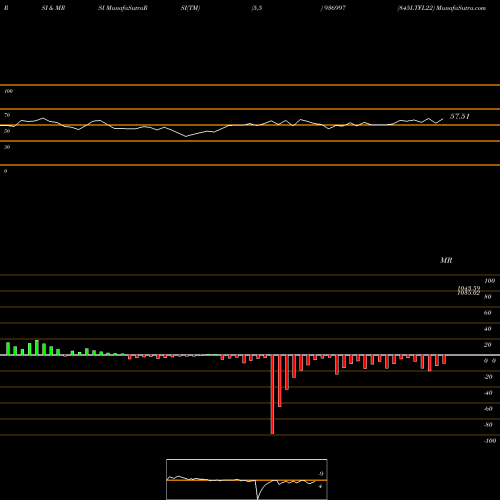
Task: Click the RSI value 57.51 label
Action: pos(460,116)
